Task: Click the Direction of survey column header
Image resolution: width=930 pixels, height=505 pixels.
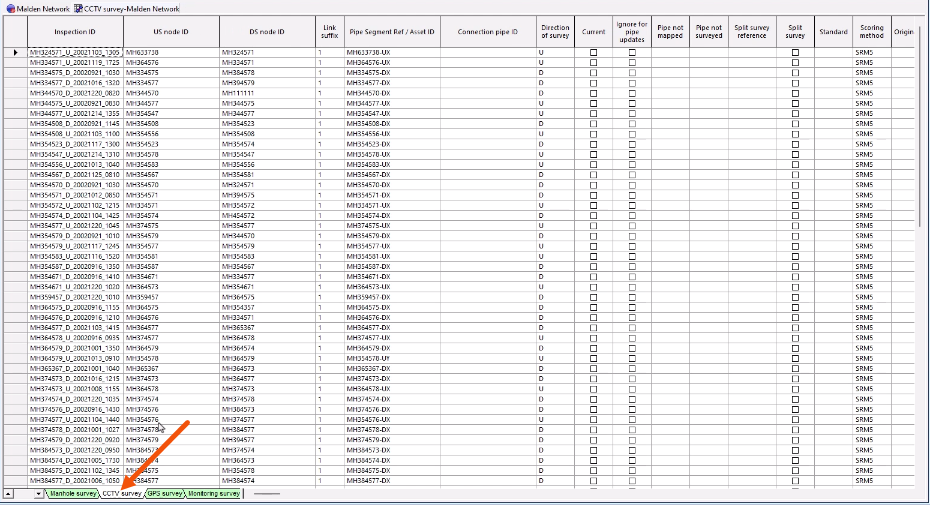Action: pos(555,32)
